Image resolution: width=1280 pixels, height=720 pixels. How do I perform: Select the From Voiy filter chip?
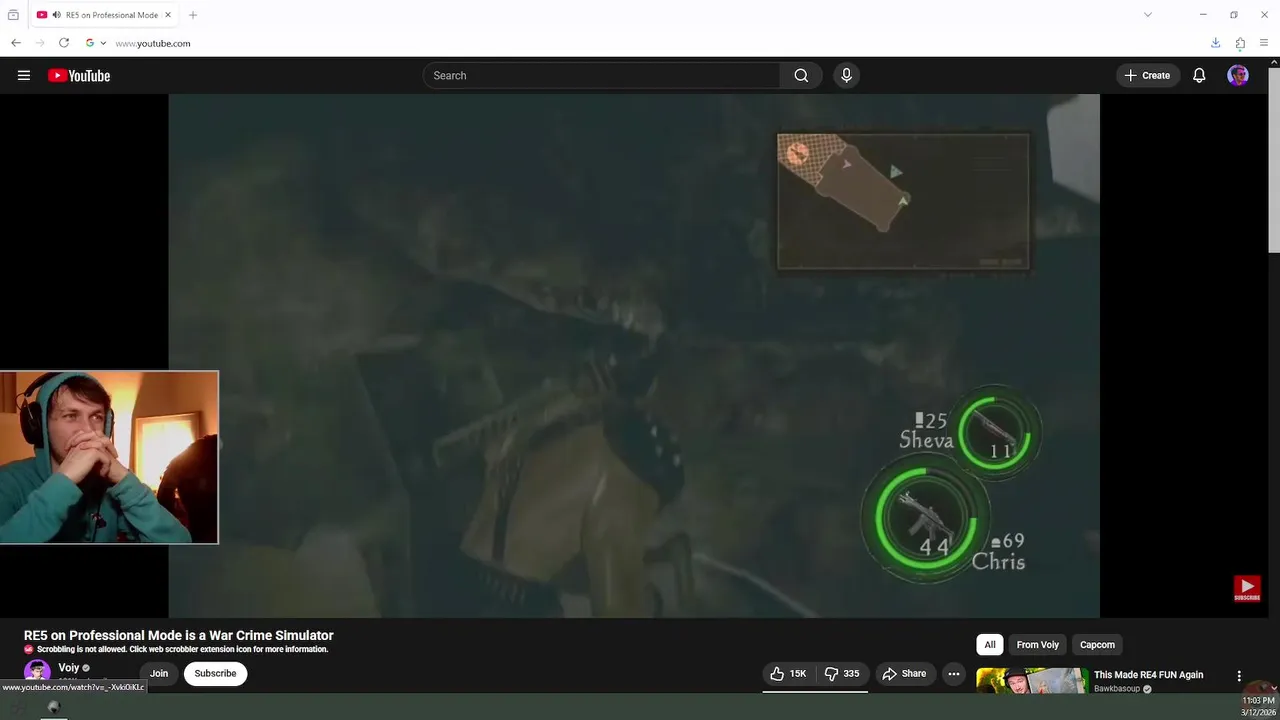point(1037,645)
